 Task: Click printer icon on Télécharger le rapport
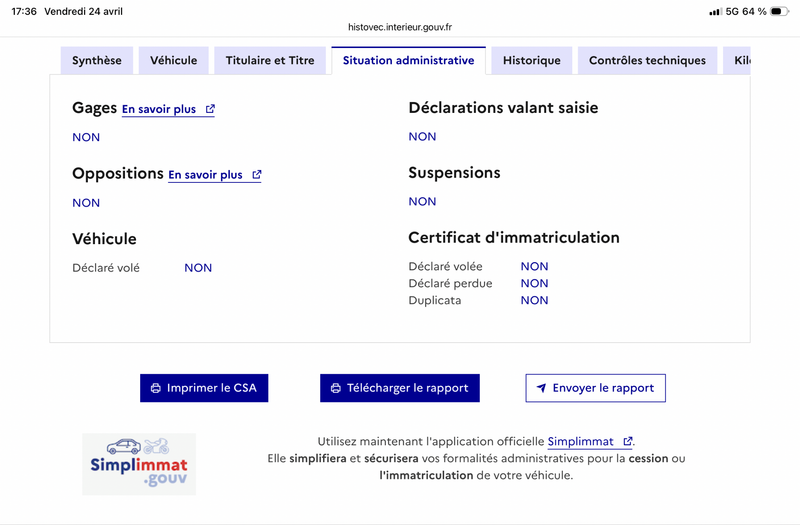pyautogui.click(x=336, y=388)
